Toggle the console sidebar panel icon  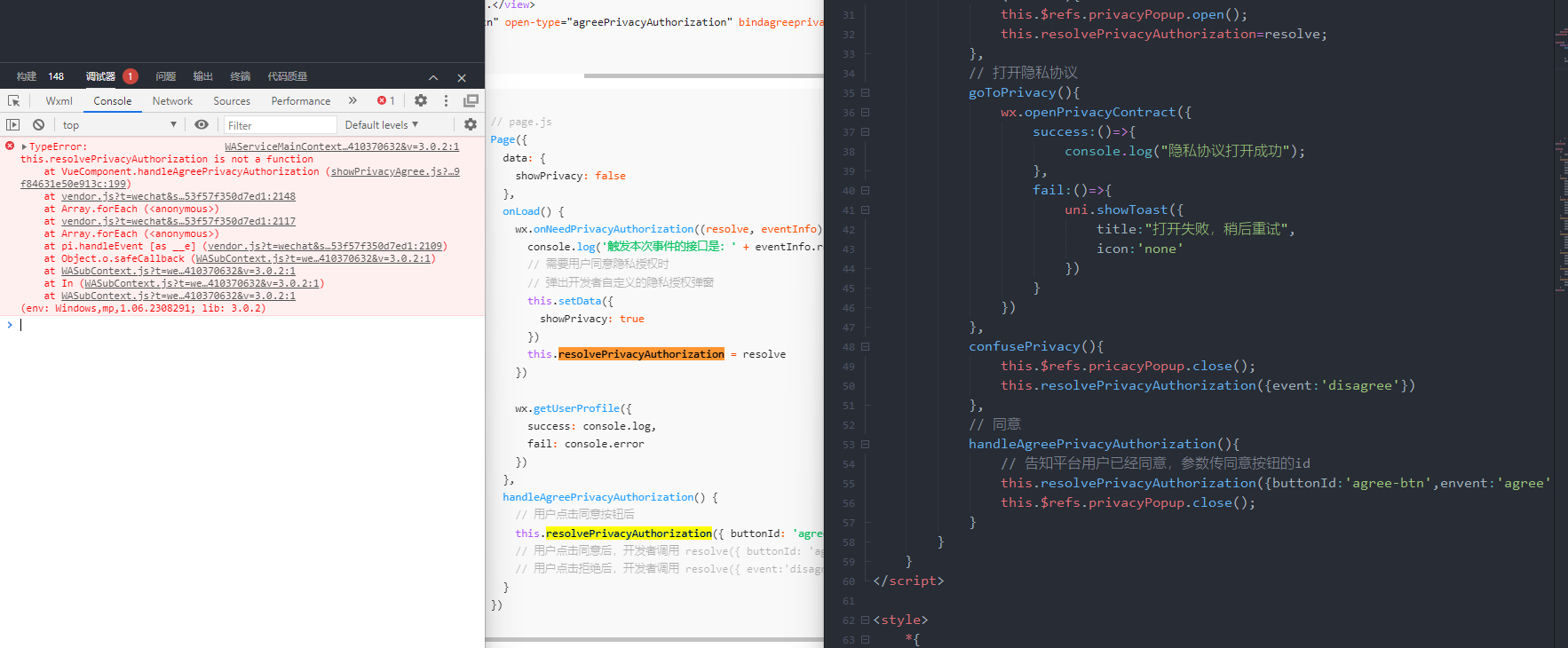(12, 125)
